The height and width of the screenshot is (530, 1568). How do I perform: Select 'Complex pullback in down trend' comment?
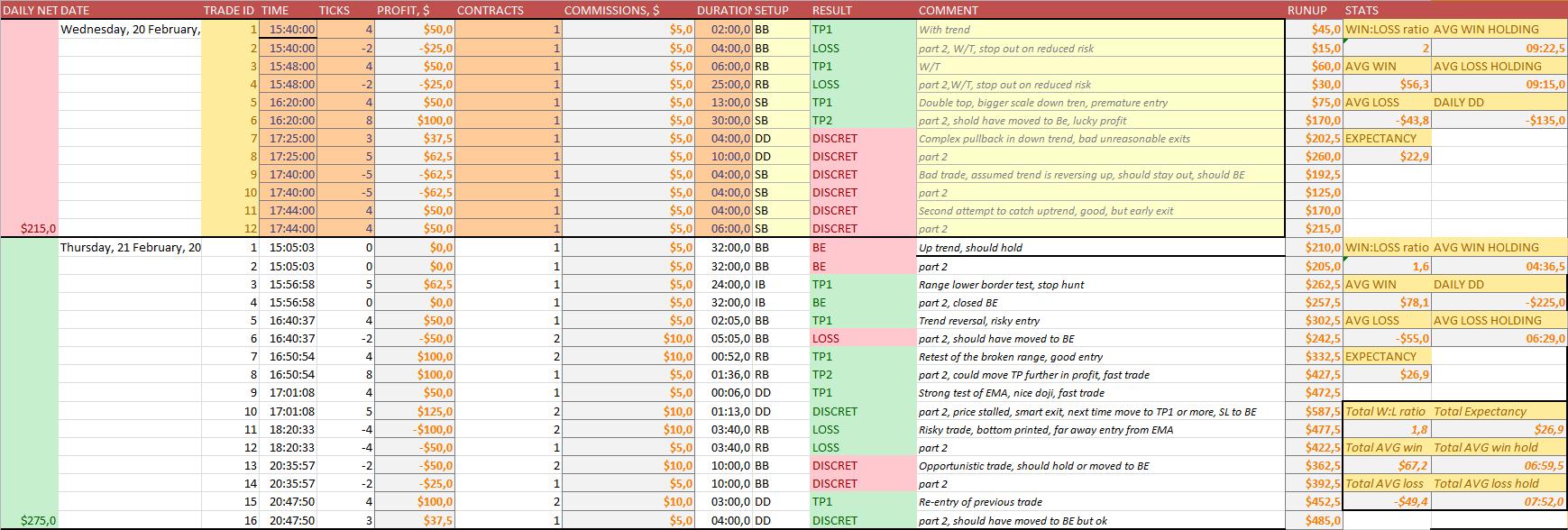(1101, 138)
